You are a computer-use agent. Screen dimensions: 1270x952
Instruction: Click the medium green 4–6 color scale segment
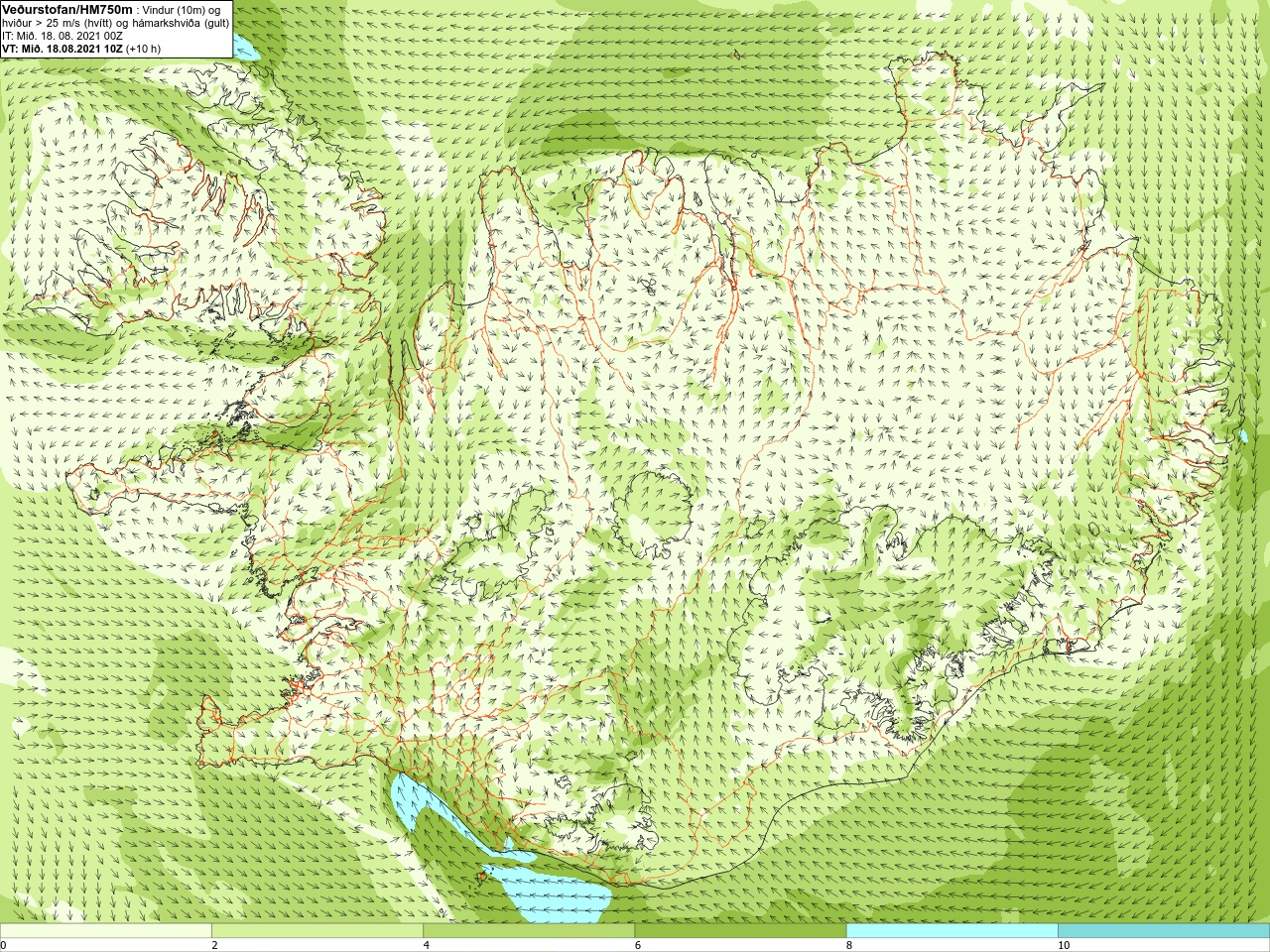point(529,931)
